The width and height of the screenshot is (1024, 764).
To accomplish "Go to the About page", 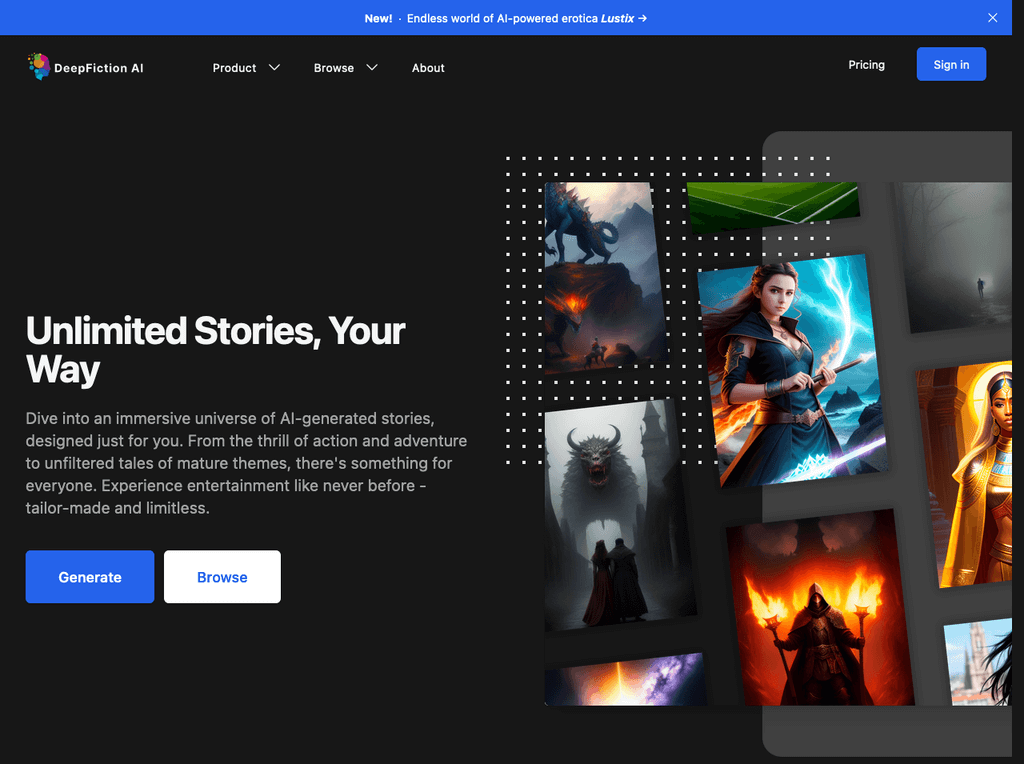I will pos(428,68).
